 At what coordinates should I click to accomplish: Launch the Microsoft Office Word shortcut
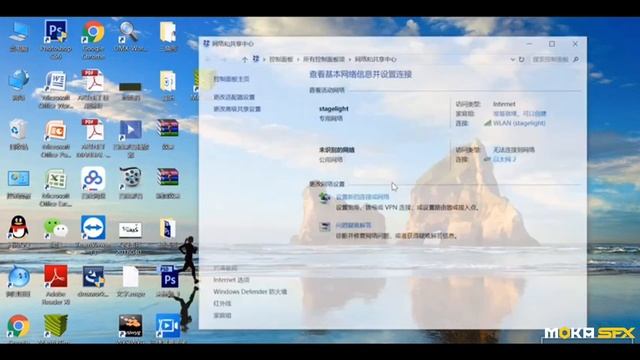(x=56, y=81)
